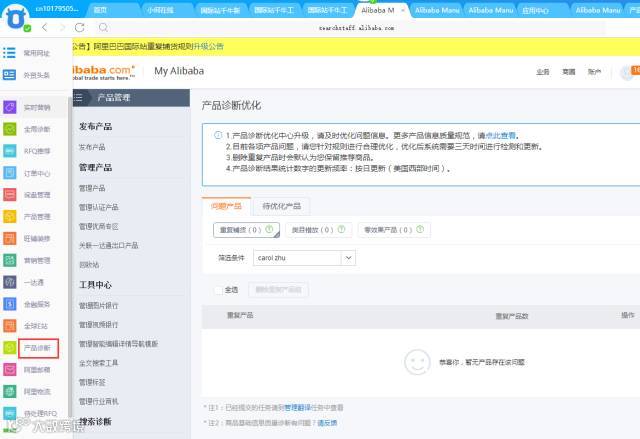Open the 业务 top navigation menu
This screenshot has width=640, height=439.
pyautogui.click(x=542, y=72)
